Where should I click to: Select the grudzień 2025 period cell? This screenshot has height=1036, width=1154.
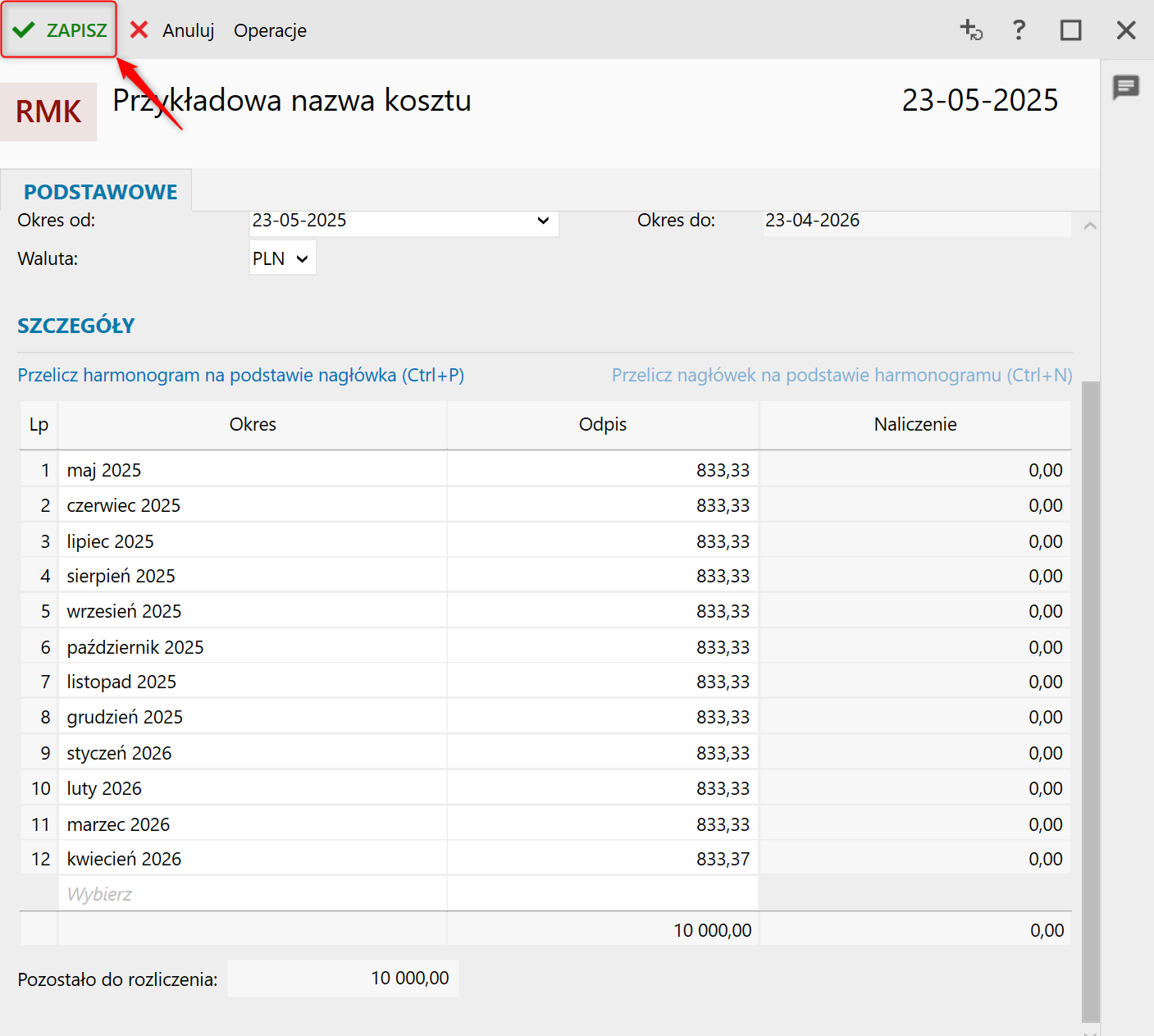pos(253,717)
